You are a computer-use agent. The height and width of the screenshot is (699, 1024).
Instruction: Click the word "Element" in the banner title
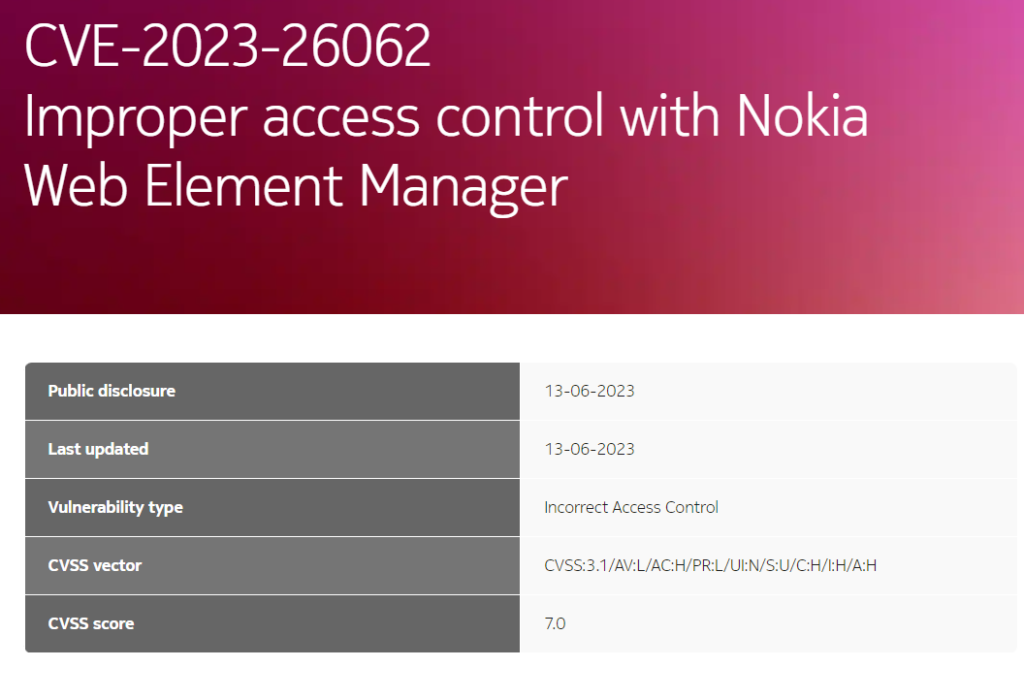252,186
